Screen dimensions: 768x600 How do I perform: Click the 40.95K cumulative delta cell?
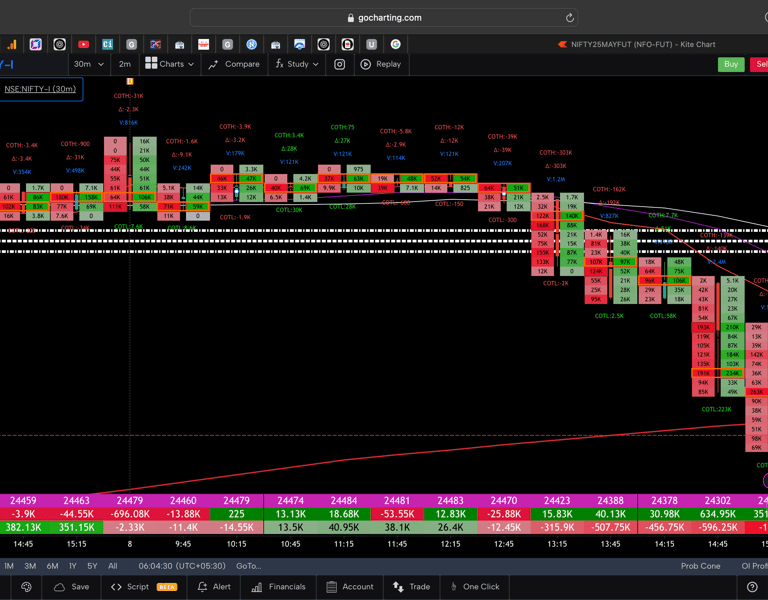pos(344,527)
